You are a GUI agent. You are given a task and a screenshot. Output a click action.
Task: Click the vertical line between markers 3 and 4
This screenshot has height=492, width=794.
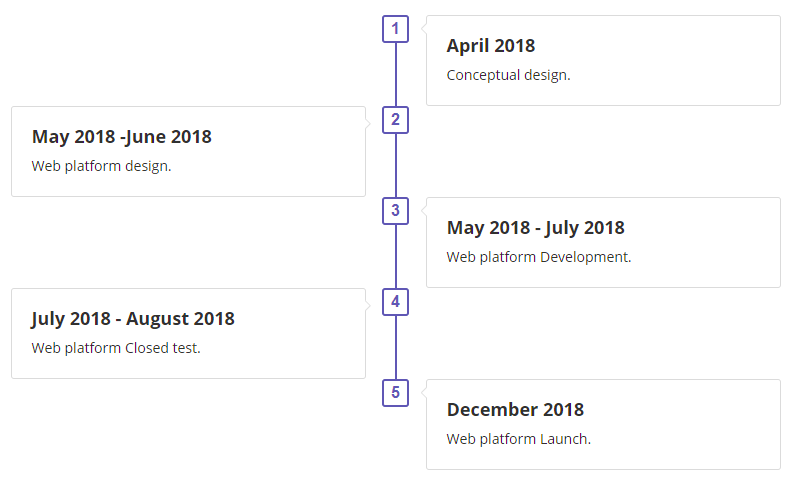(x=395, y=257)
